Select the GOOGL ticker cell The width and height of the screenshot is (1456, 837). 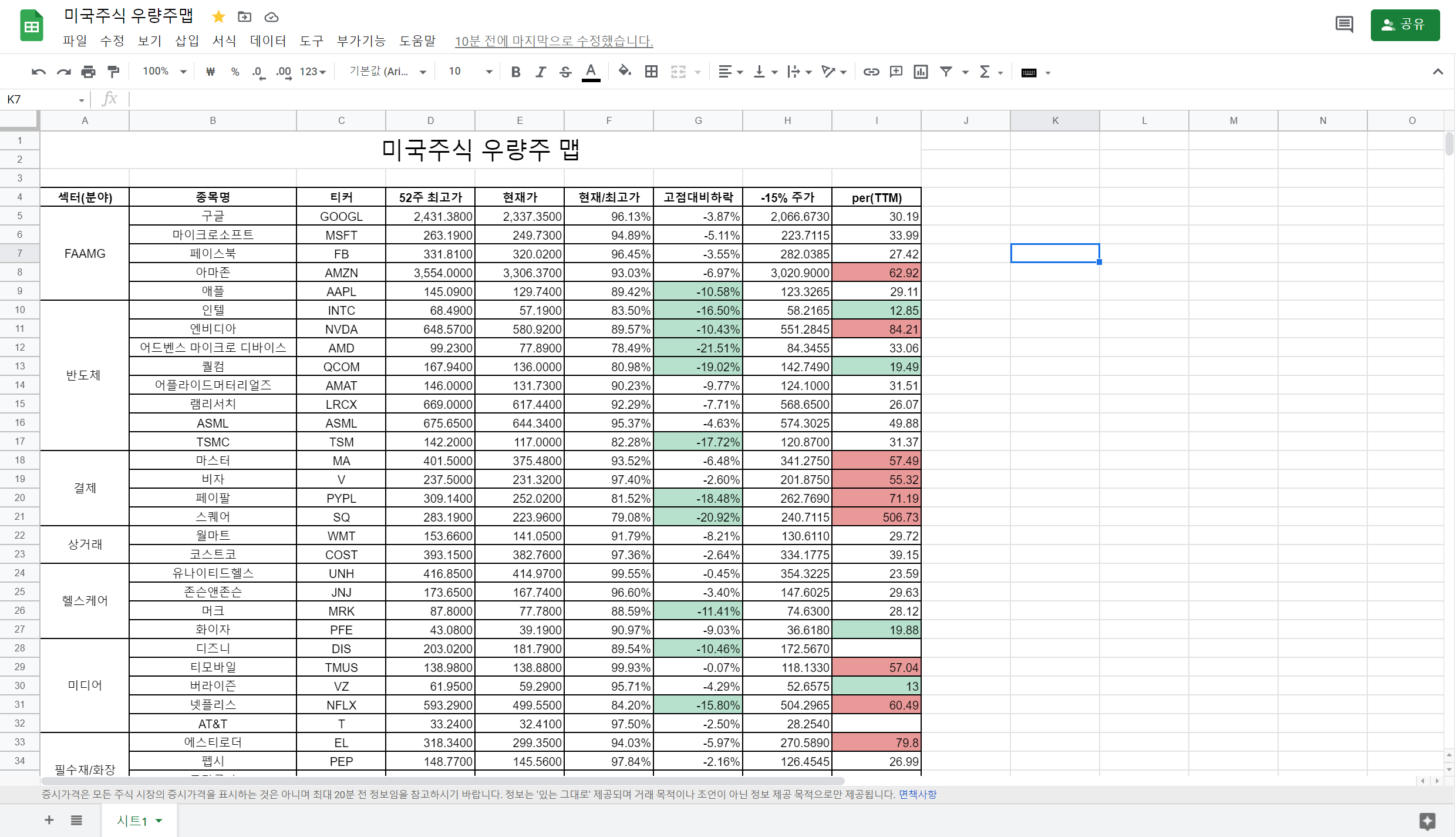(341, 216)
